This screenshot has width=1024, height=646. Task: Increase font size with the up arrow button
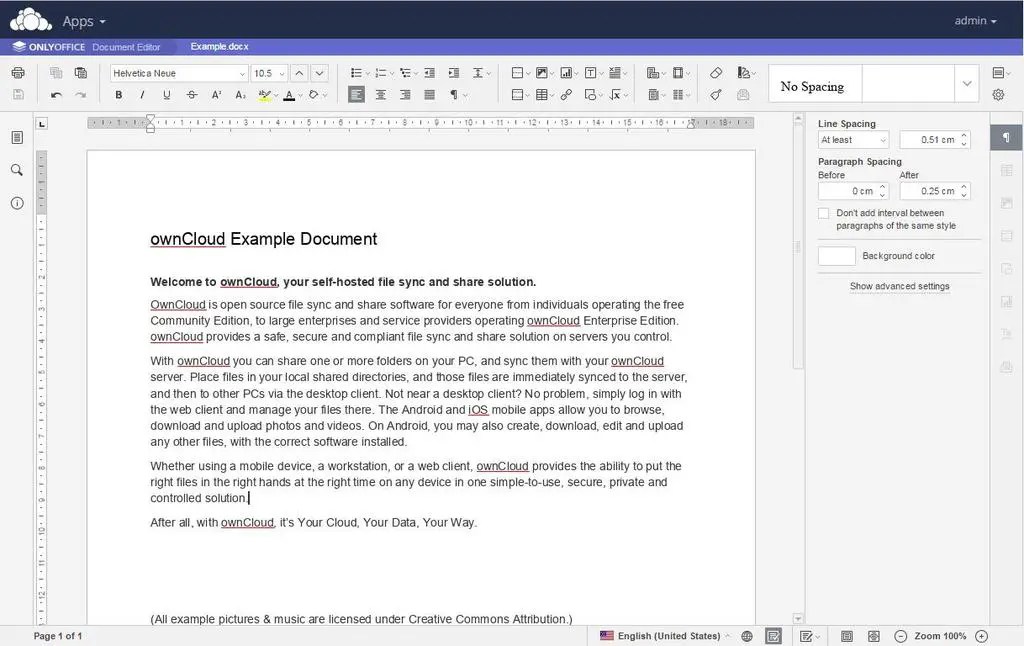[299, 73]
